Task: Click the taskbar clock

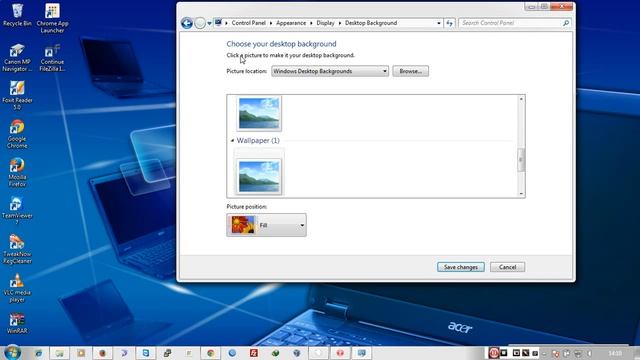Action: (x=615, y=353)
